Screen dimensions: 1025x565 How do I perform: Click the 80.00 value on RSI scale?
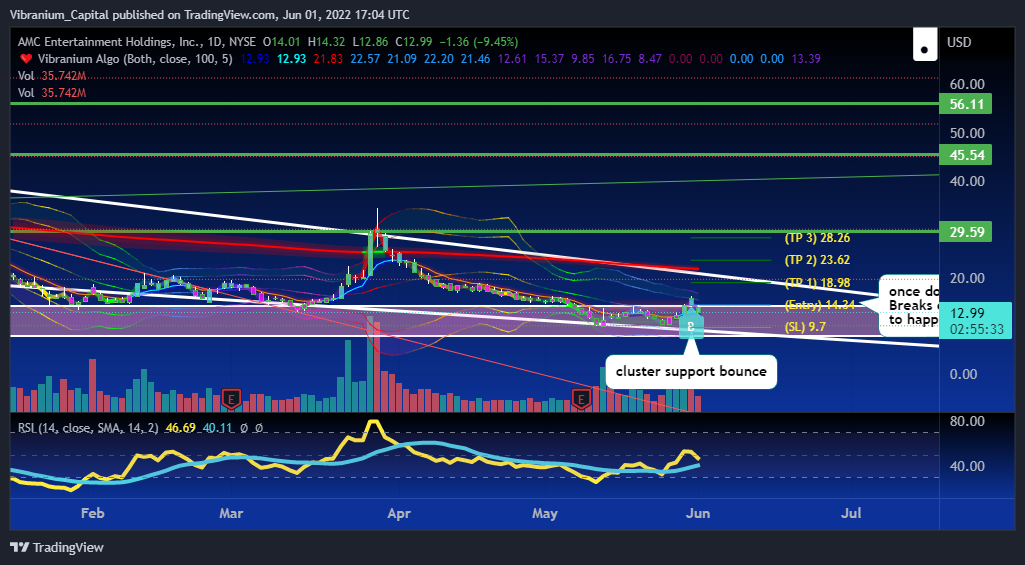(967, 421)
